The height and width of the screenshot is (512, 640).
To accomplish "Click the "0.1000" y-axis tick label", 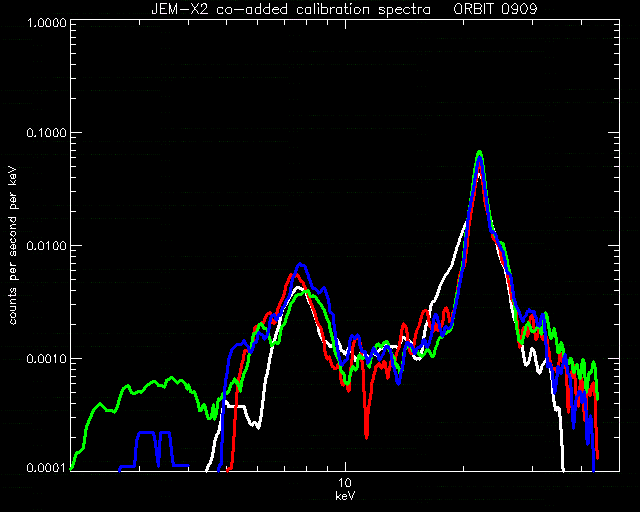I will (46, 133).
